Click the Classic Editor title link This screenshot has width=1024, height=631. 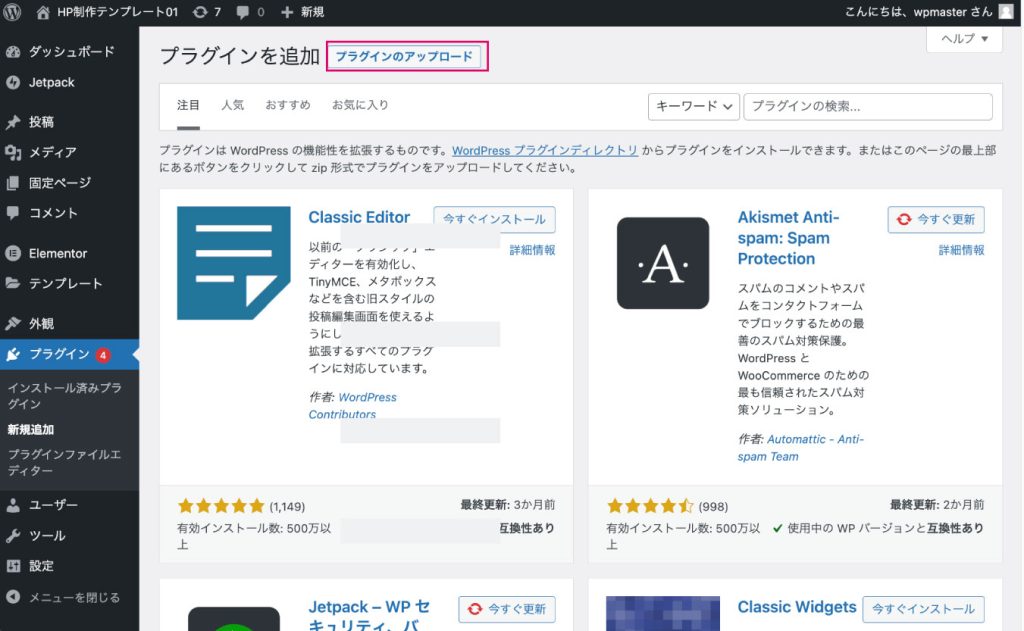pyautogui.click(x=359, y=218)
